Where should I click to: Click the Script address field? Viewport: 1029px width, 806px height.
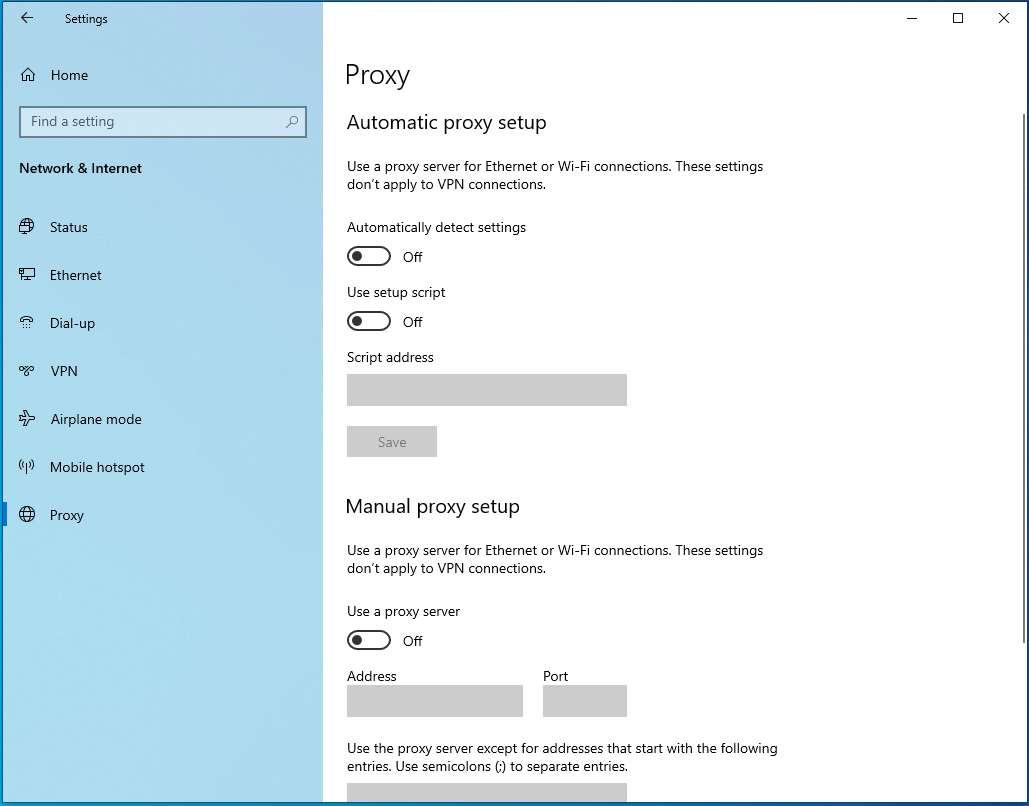click(487, 390)
